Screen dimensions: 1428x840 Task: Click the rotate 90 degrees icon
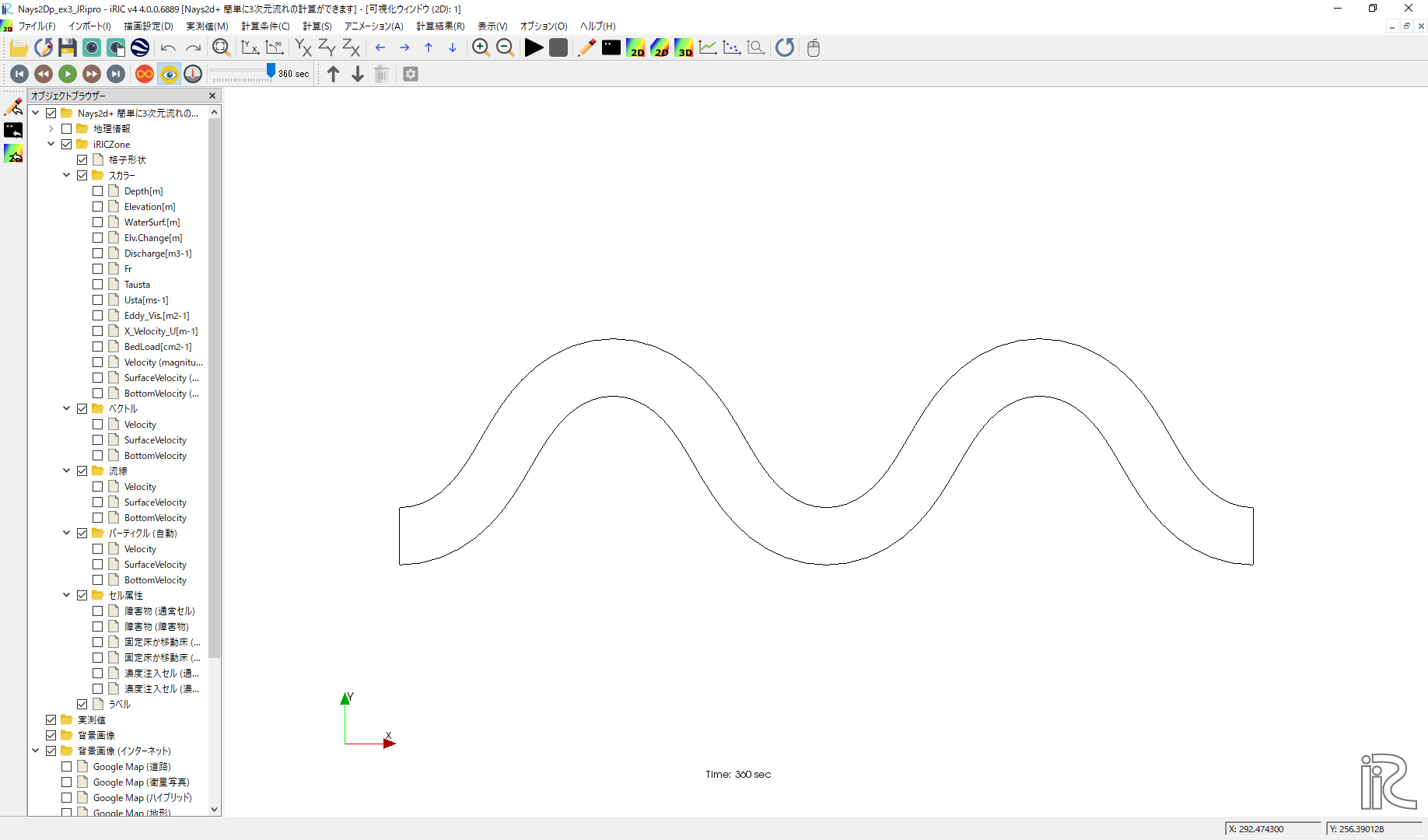click(x=274, y=47)
